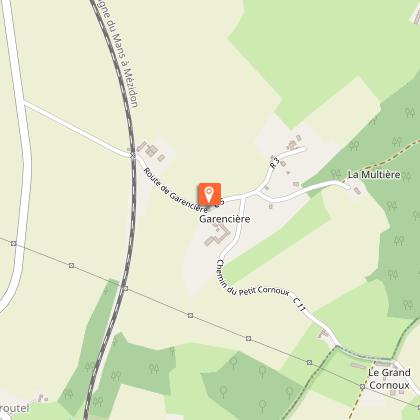Click the building along C 11 near Le Grand Cornoux
This screenshot has height=420, width=420.
click(x=323, y=334)
